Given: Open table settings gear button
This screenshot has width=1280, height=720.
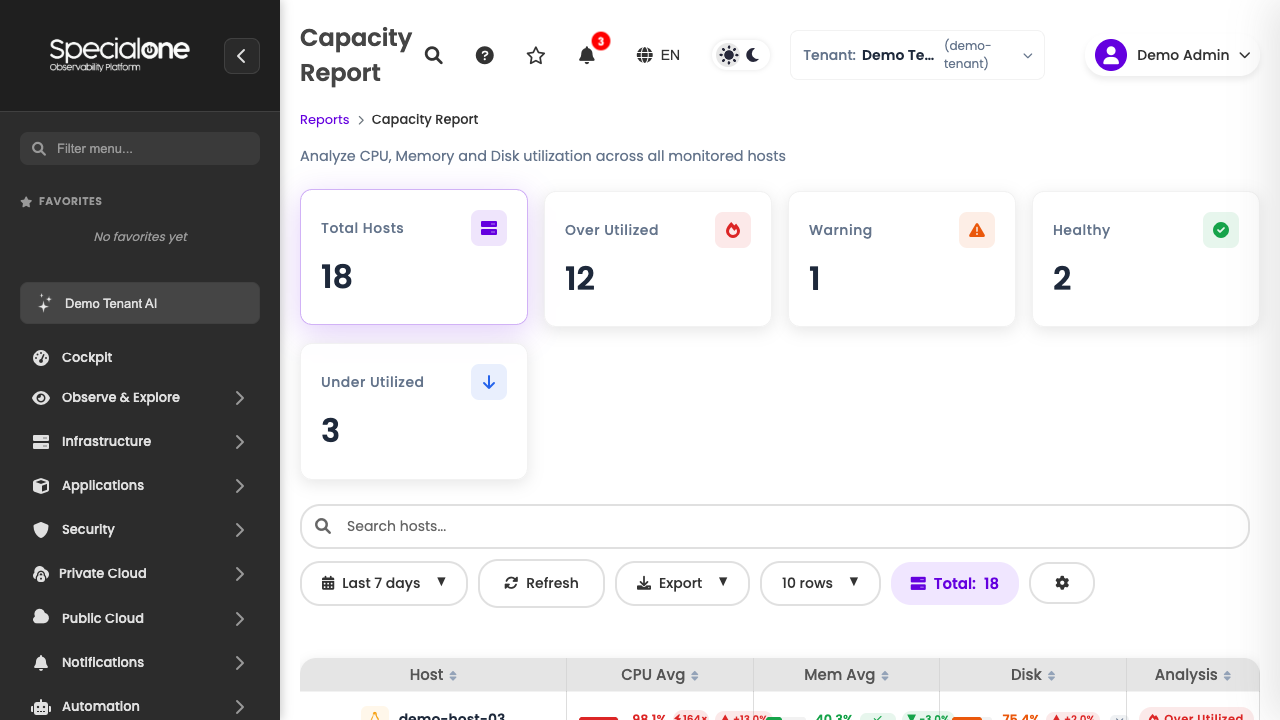Looking at the screenshot, I should 1062,583.
